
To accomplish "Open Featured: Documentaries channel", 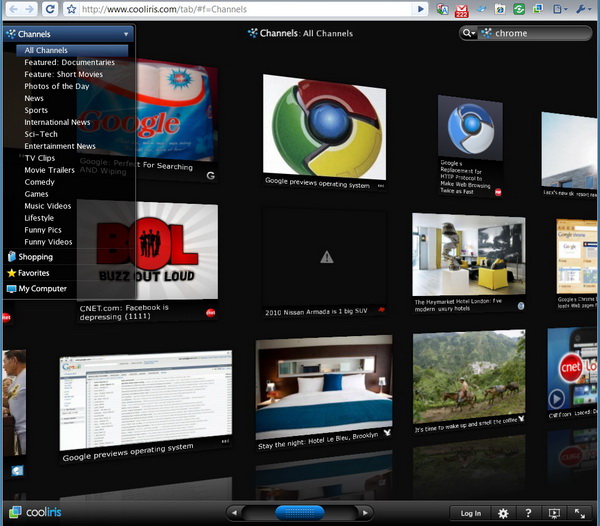I will click(69, 62).
